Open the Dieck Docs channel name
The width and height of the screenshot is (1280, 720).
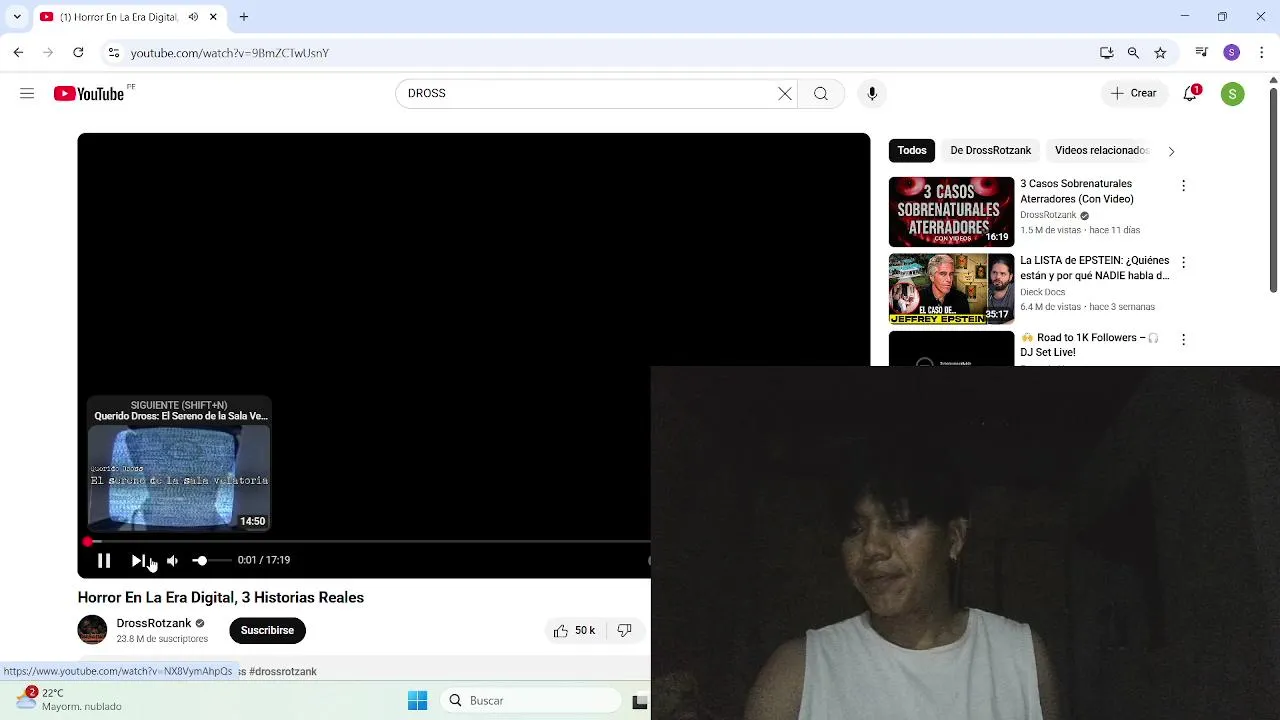[1042, 292]
